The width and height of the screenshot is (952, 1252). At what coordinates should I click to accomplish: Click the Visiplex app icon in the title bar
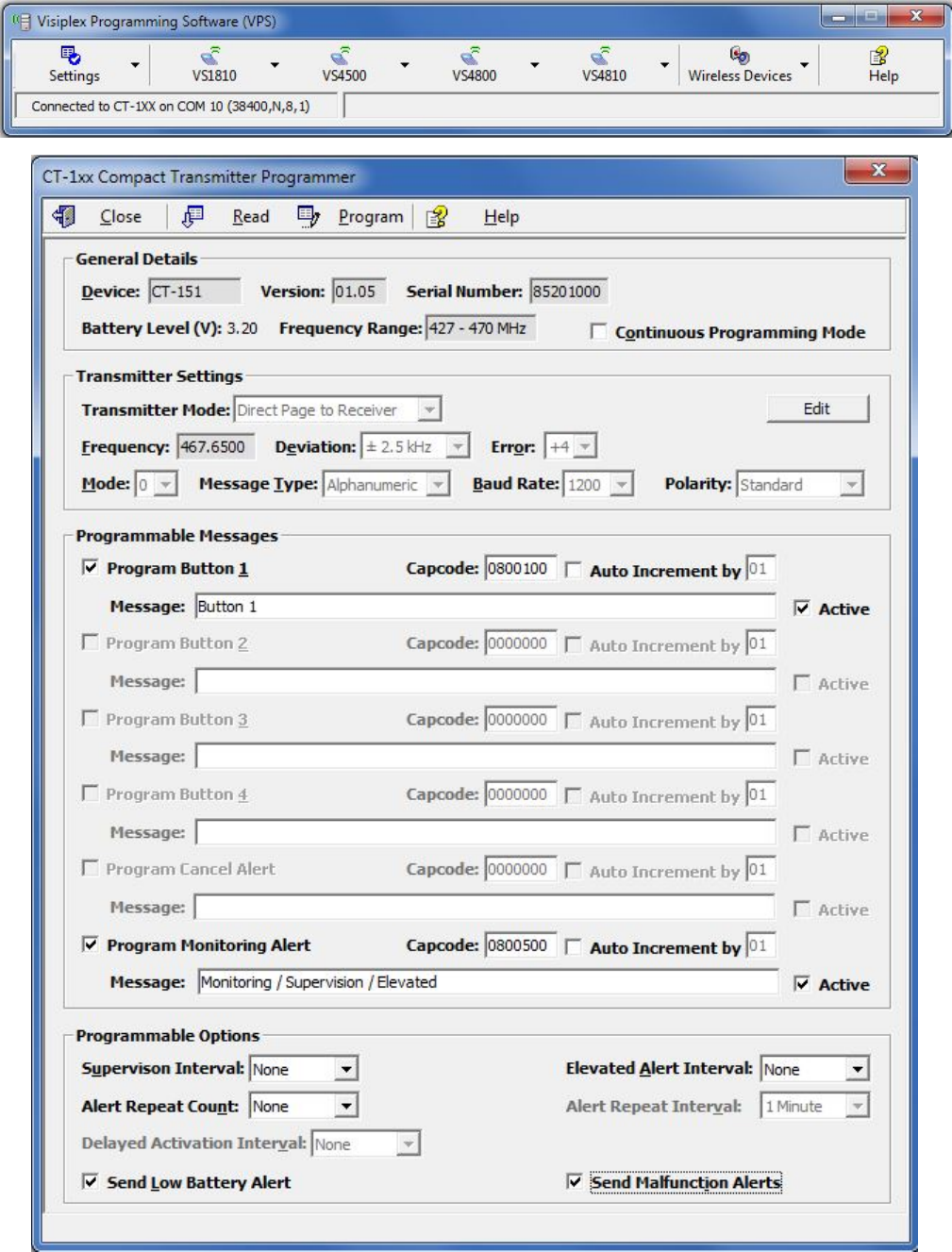tap(21, 20)
